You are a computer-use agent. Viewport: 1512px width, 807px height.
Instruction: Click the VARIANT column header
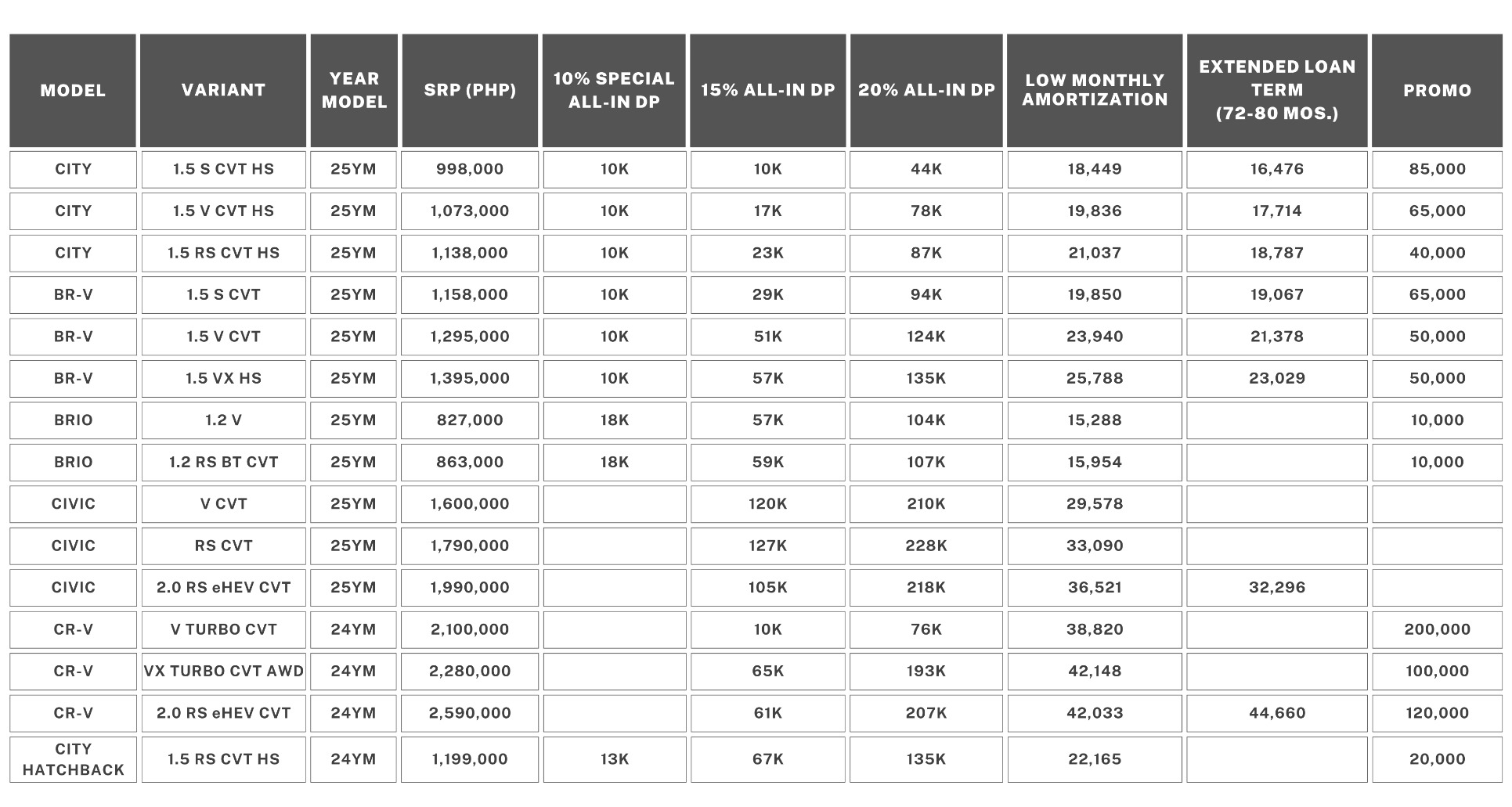pyautogui.click(x=223, y=91)
